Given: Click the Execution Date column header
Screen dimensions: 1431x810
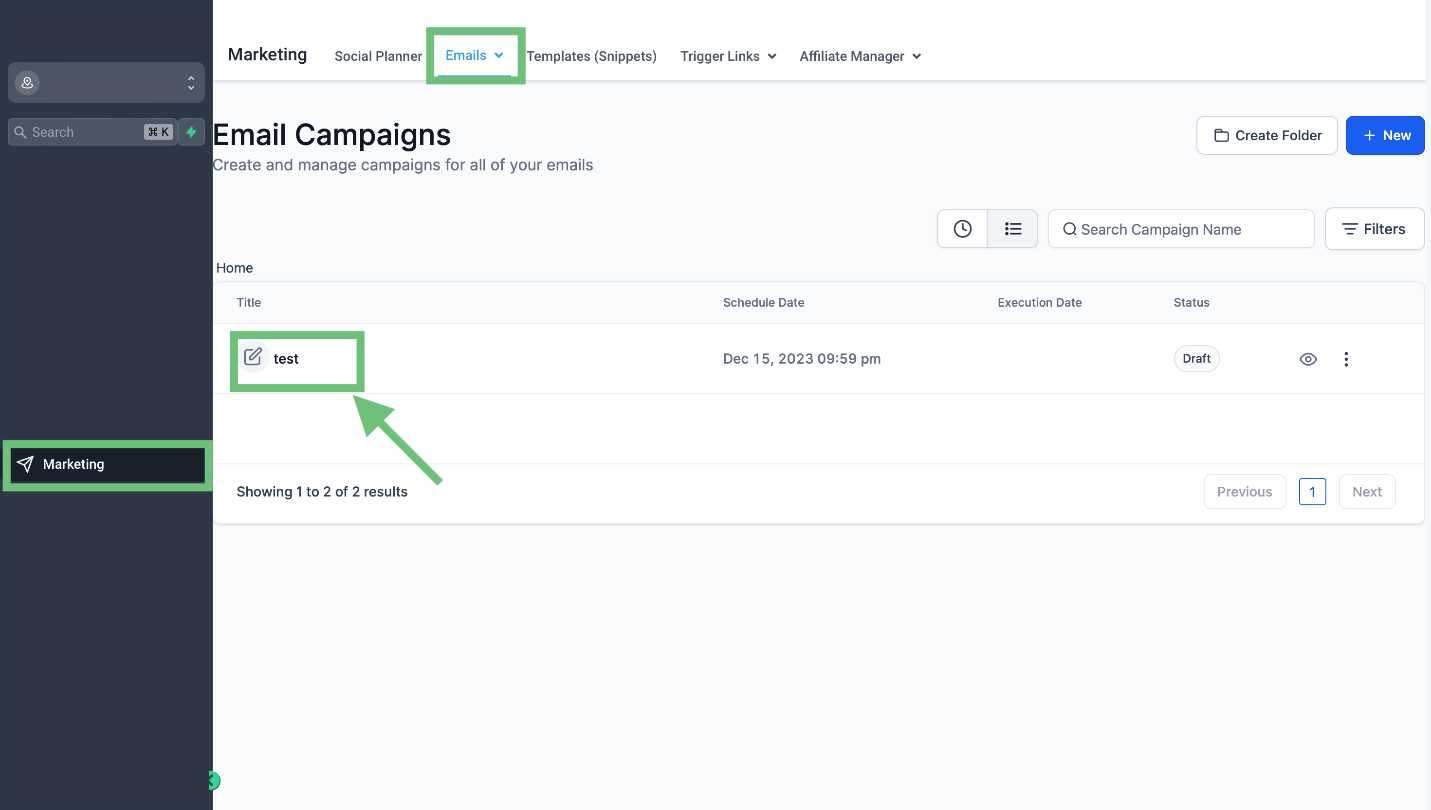Looking at the screenshot, I should (x=1040, y=303).
